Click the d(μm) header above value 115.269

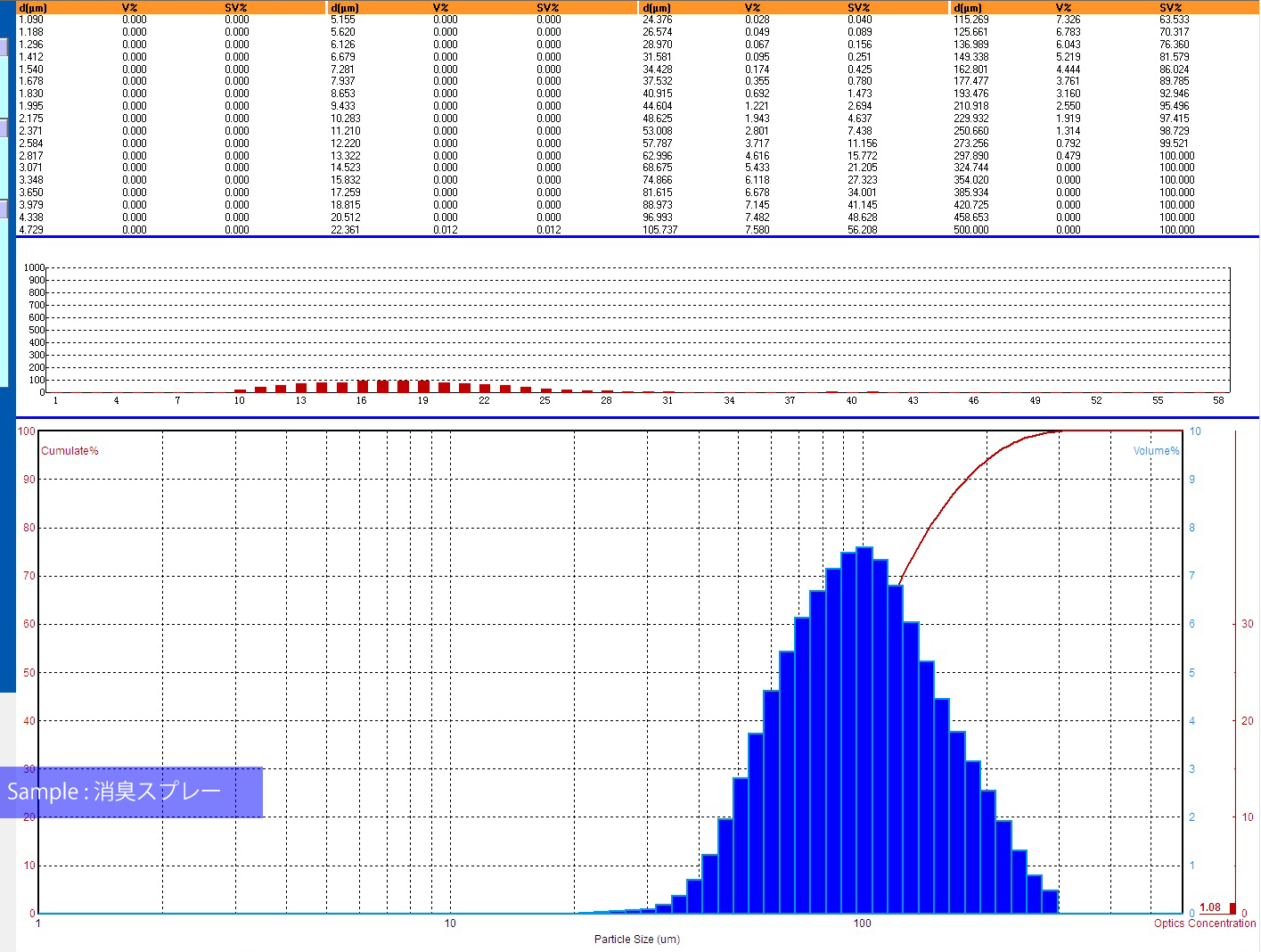tap(968, 8)
